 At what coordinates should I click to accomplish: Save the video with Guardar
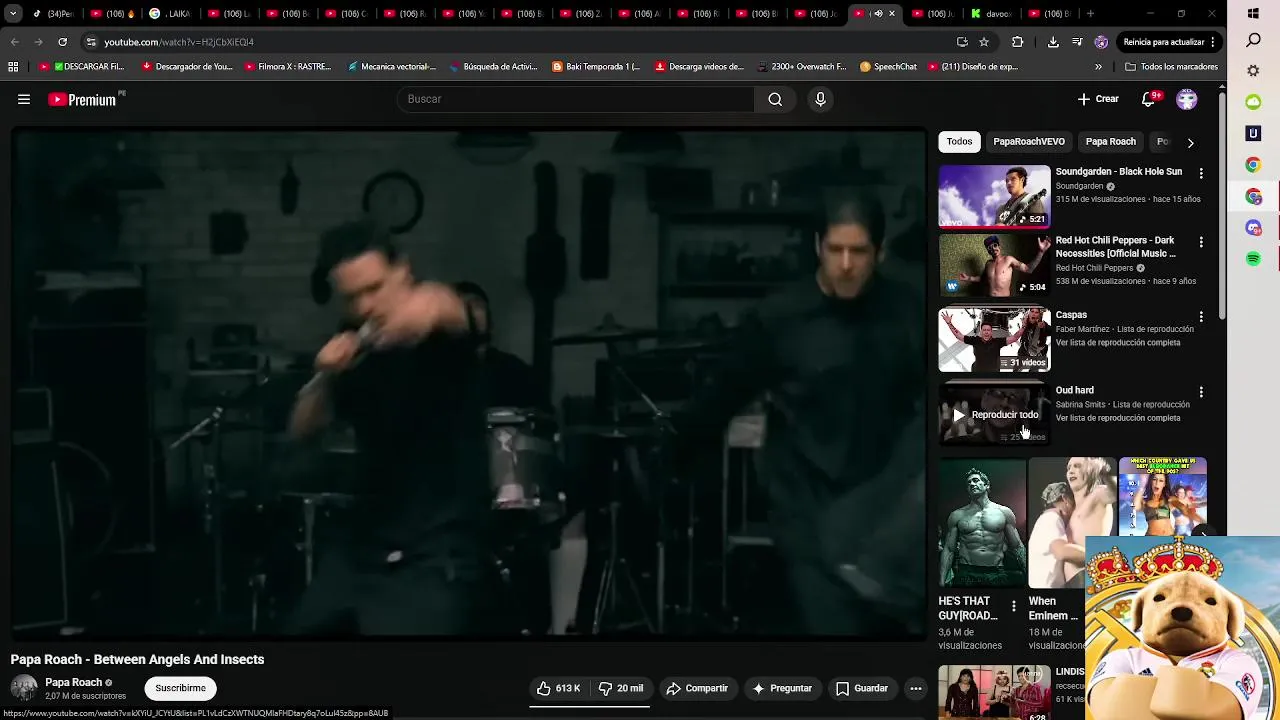click(x=862, y=688)
